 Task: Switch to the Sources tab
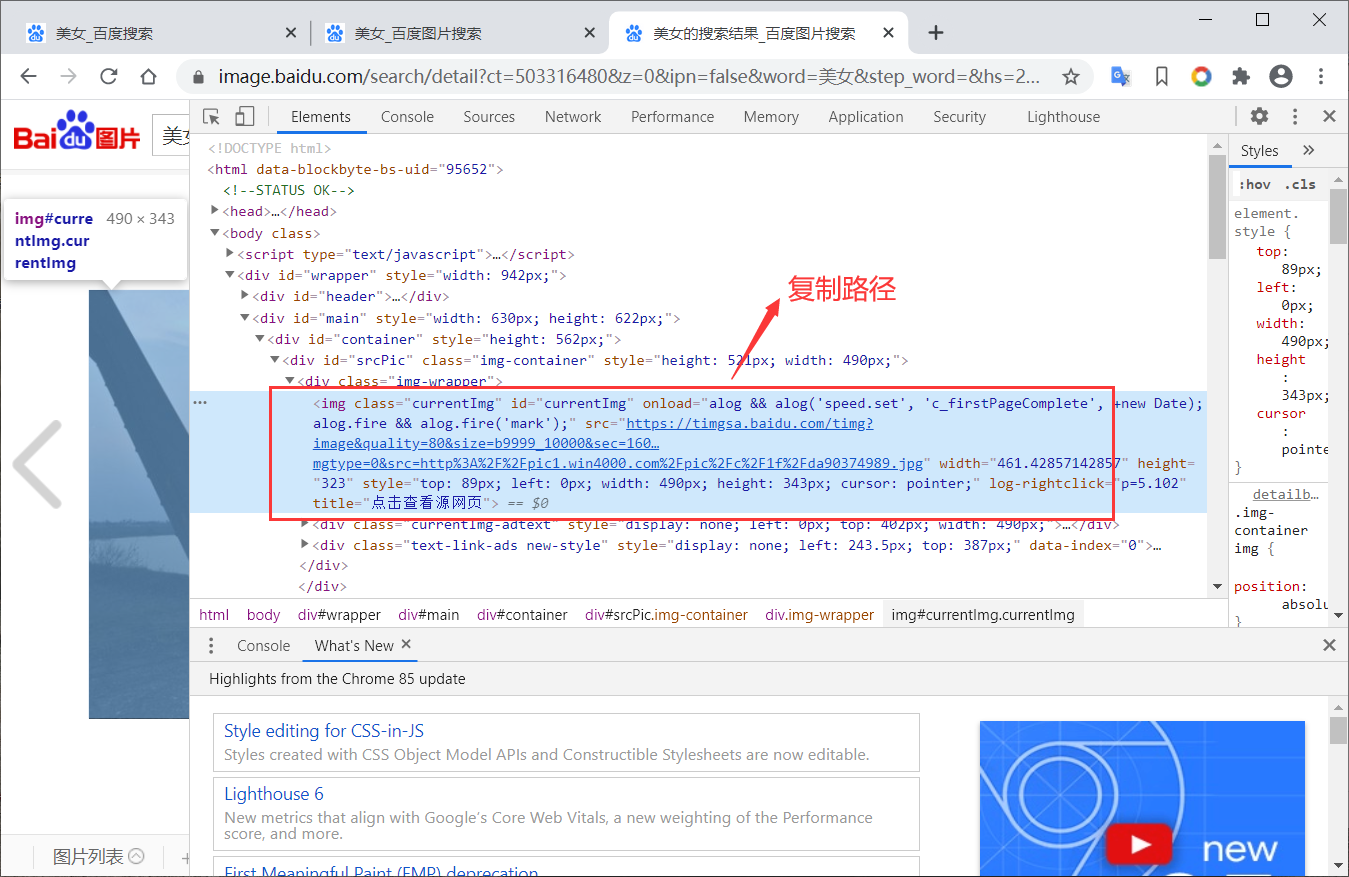[x=489, y=116]
